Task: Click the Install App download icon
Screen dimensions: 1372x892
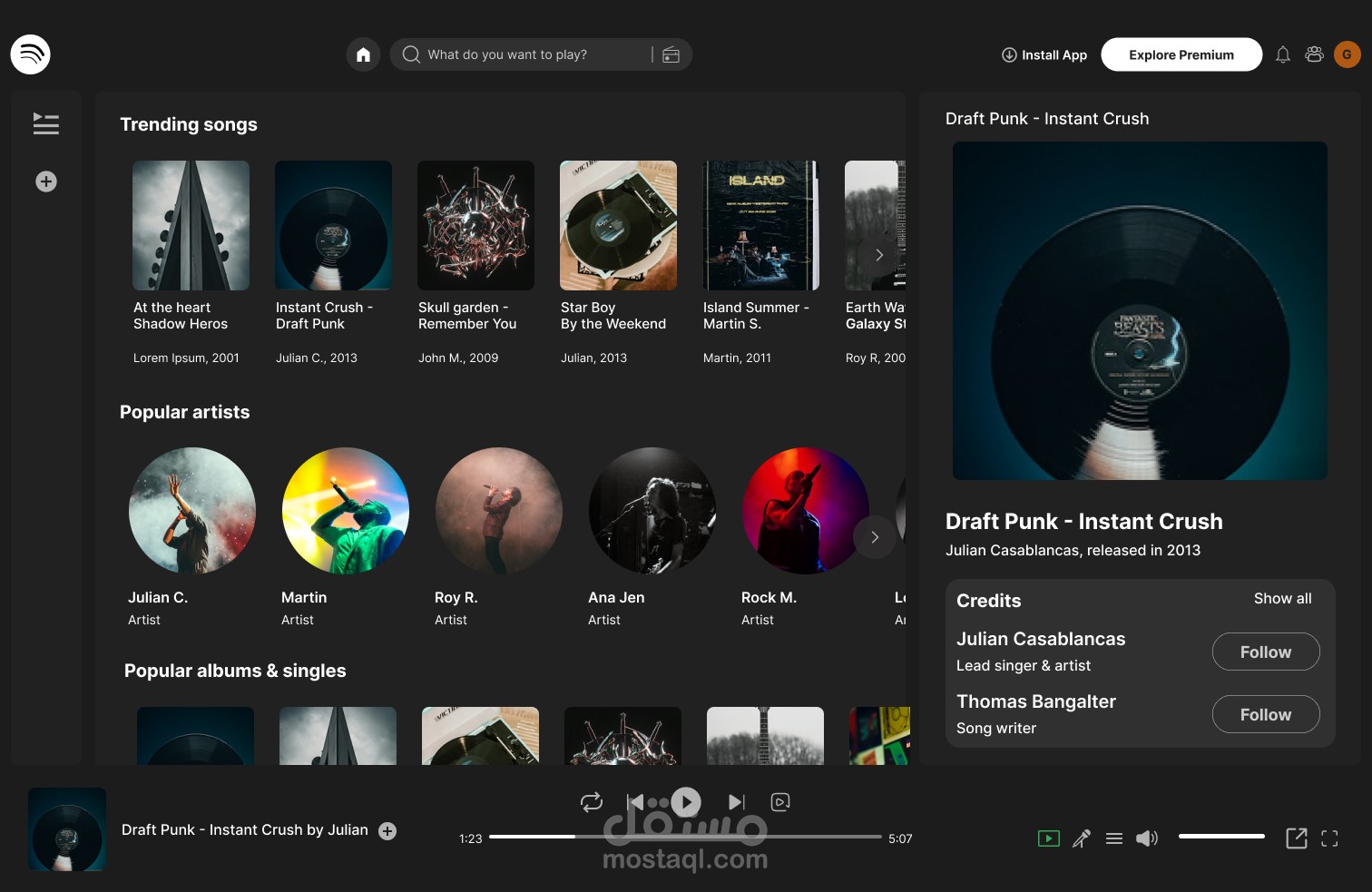Action: point(1009,54)
